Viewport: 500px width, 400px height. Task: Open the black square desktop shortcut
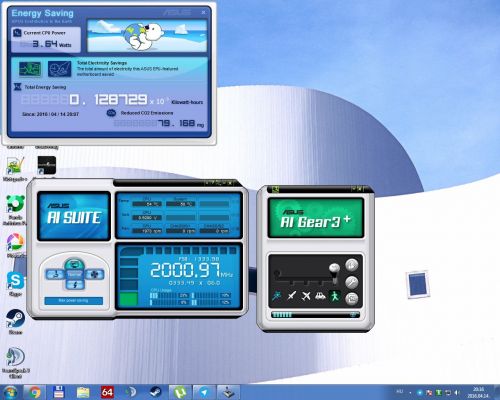tap(46, 165)
